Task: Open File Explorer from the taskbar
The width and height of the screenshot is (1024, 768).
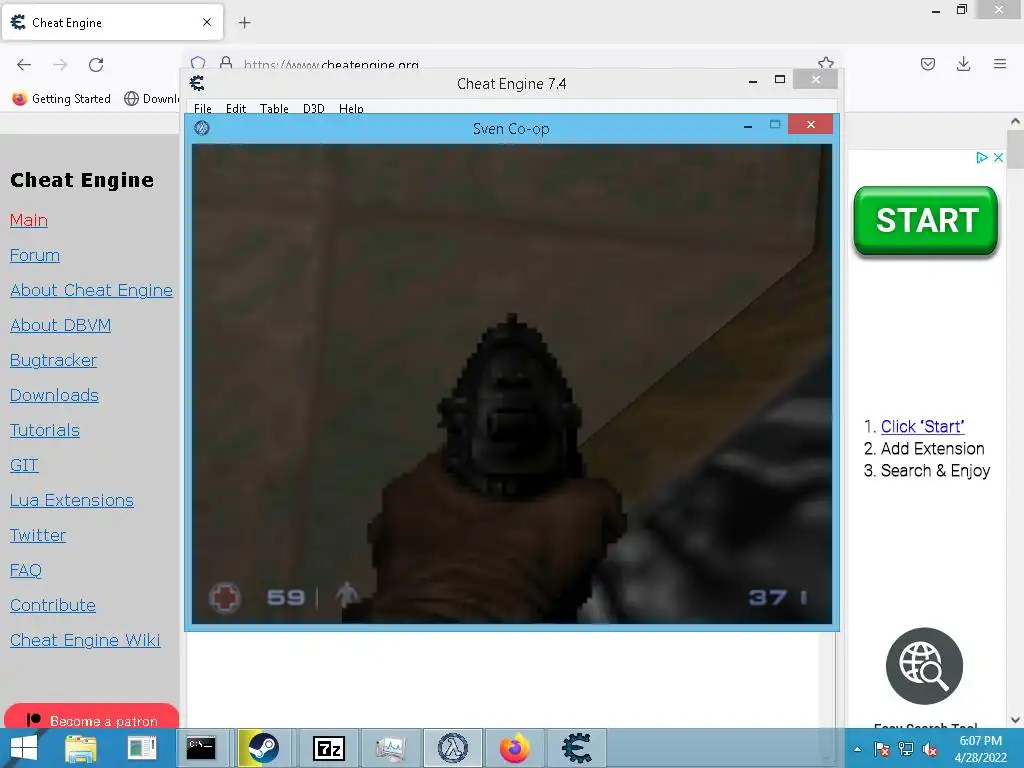Action: [x=81, y=748]
